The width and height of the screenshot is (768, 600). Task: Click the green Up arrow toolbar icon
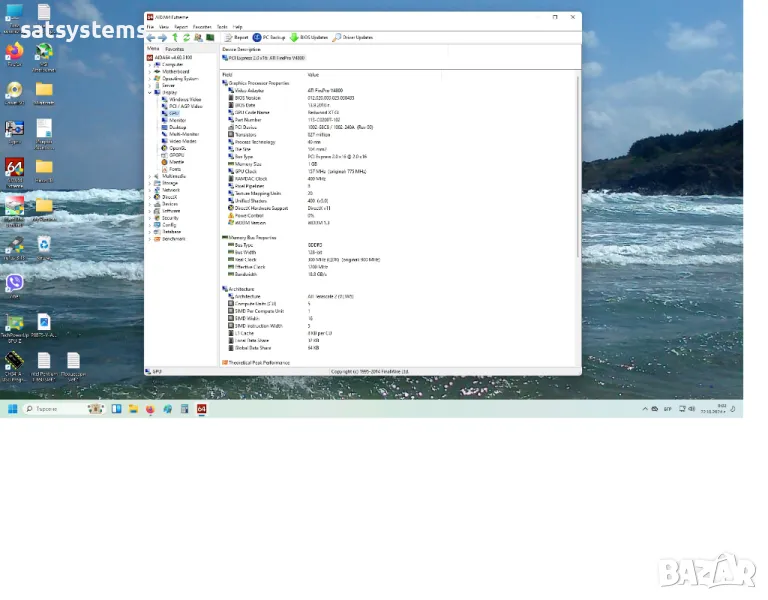(x=174, y=37)
